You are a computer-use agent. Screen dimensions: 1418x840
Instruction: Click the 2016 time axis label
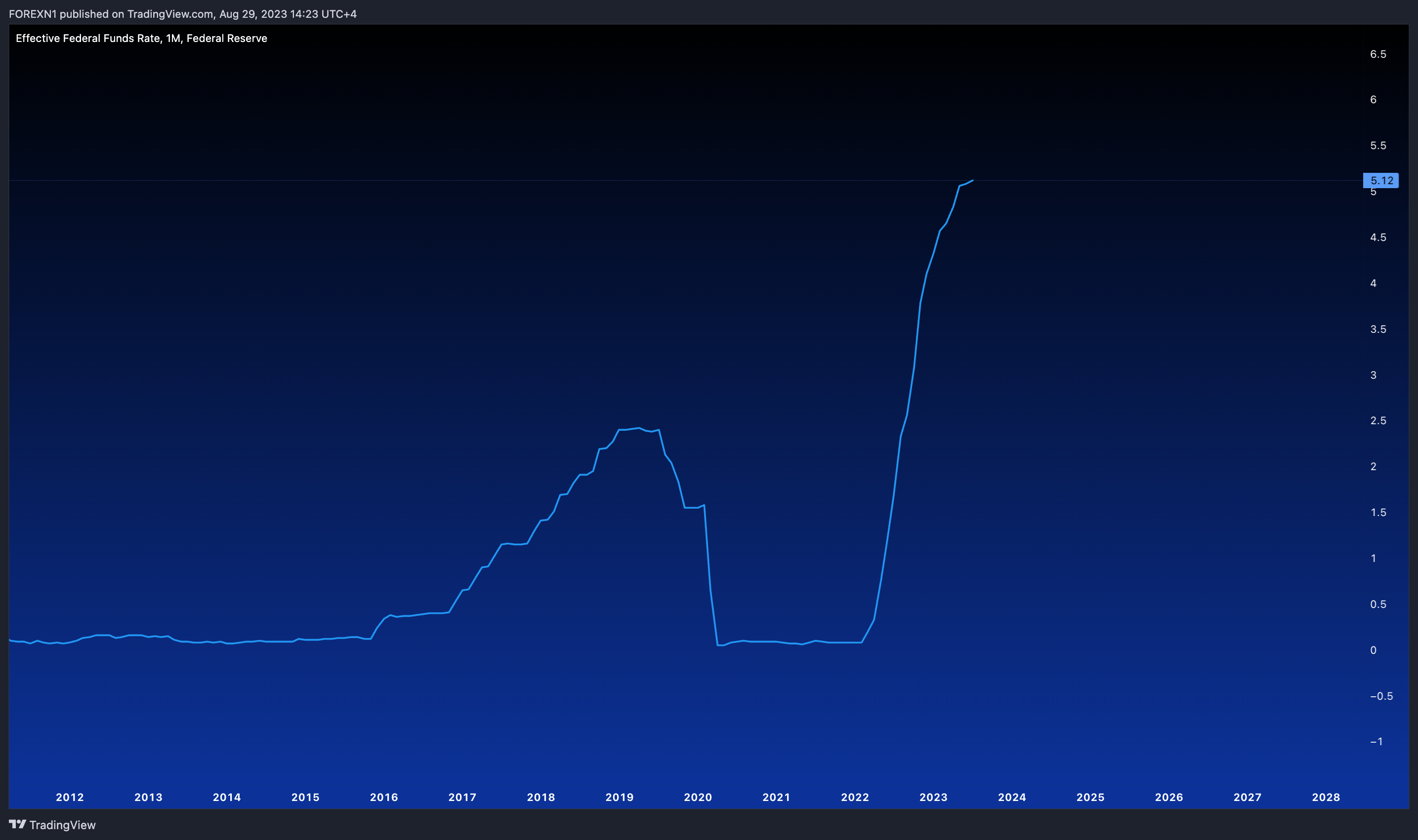[x=384, y=797]
